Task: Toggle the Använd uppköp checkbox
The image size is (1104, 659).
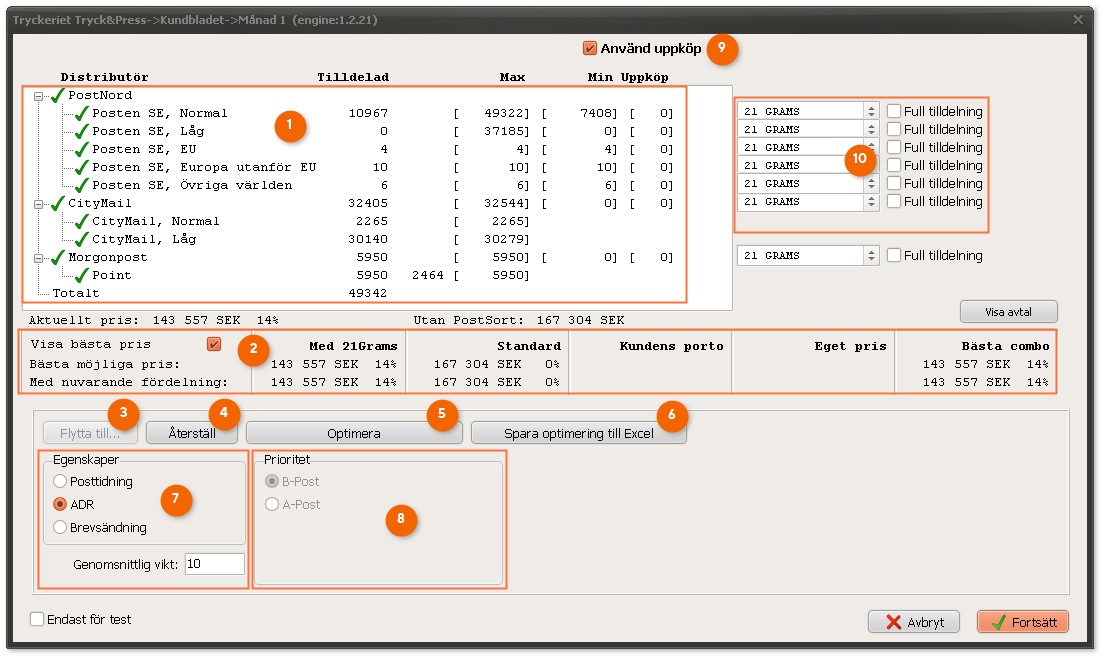Action: coord(590,48)
